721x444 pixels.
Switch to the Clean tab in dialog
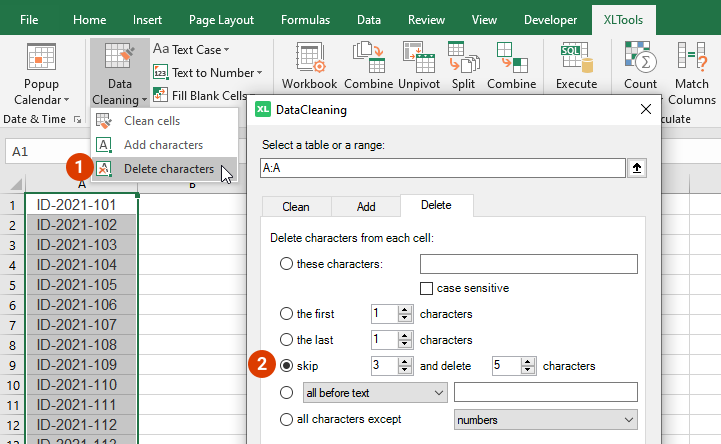296,206
